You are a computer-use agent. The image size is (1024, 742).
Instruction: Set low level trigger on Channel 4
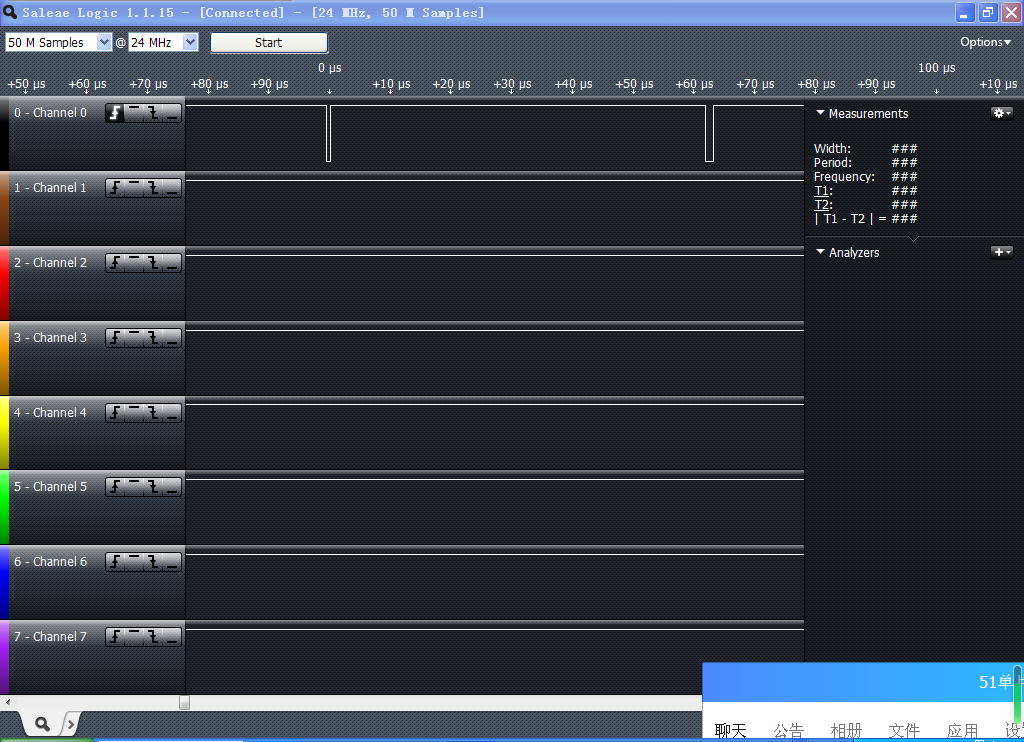coord(172,413)
